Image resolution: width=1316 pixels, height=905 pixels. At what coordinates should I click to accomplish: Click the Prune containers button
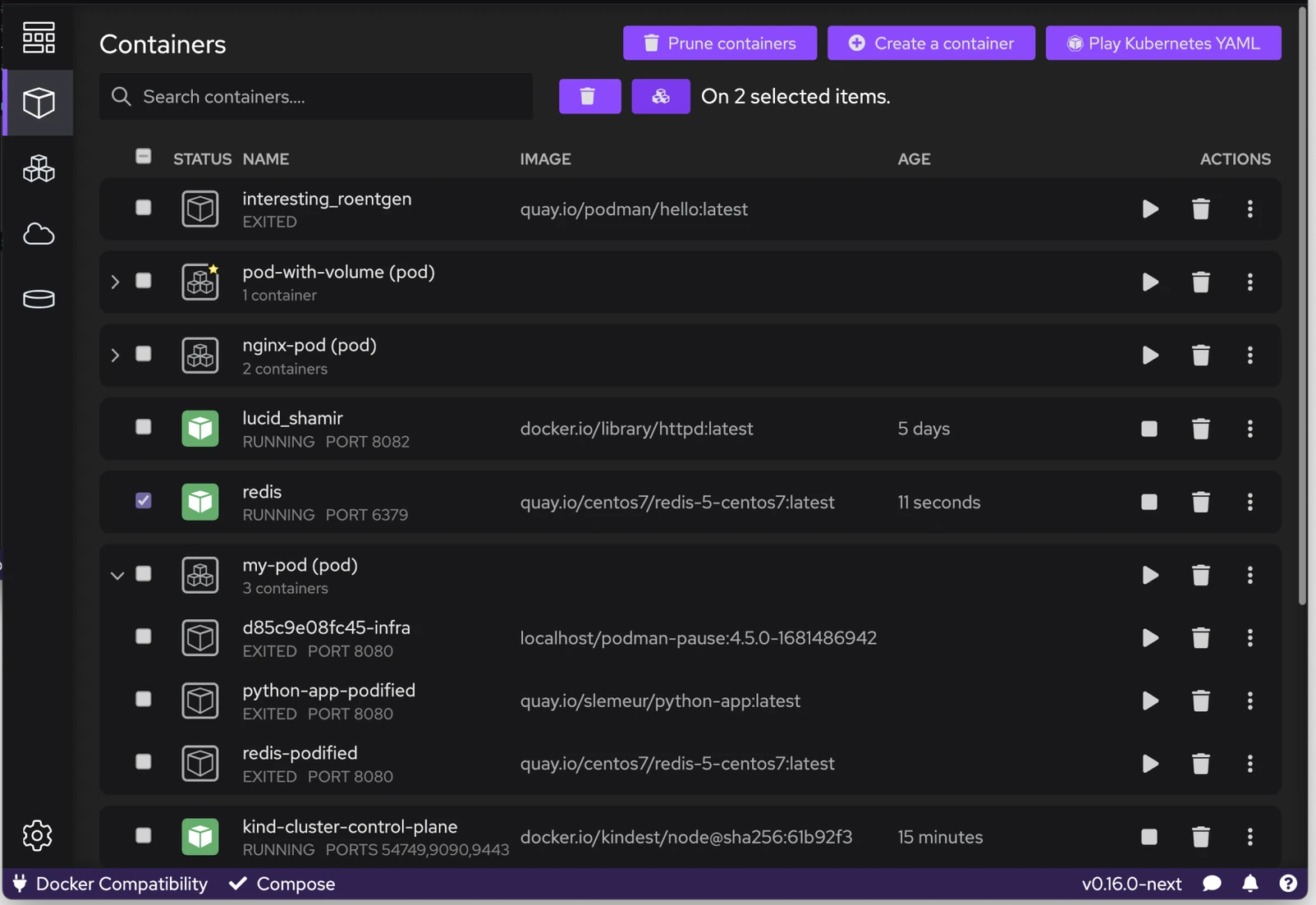pyautogui.click(x=719, y=44)
